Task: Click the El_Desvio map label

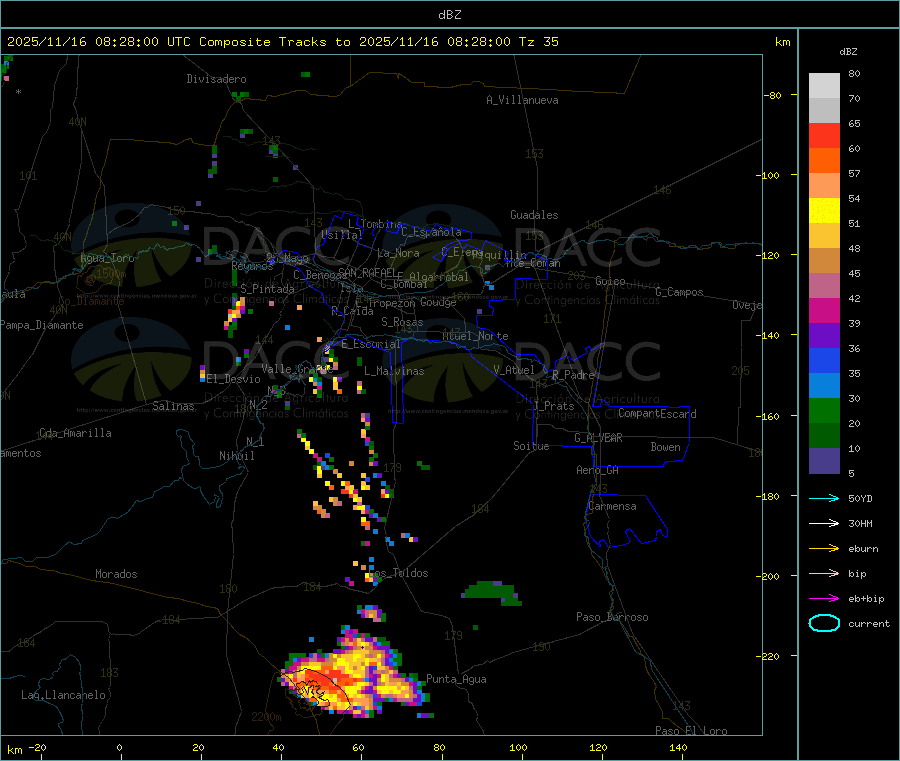Action: tap(234, 379)
